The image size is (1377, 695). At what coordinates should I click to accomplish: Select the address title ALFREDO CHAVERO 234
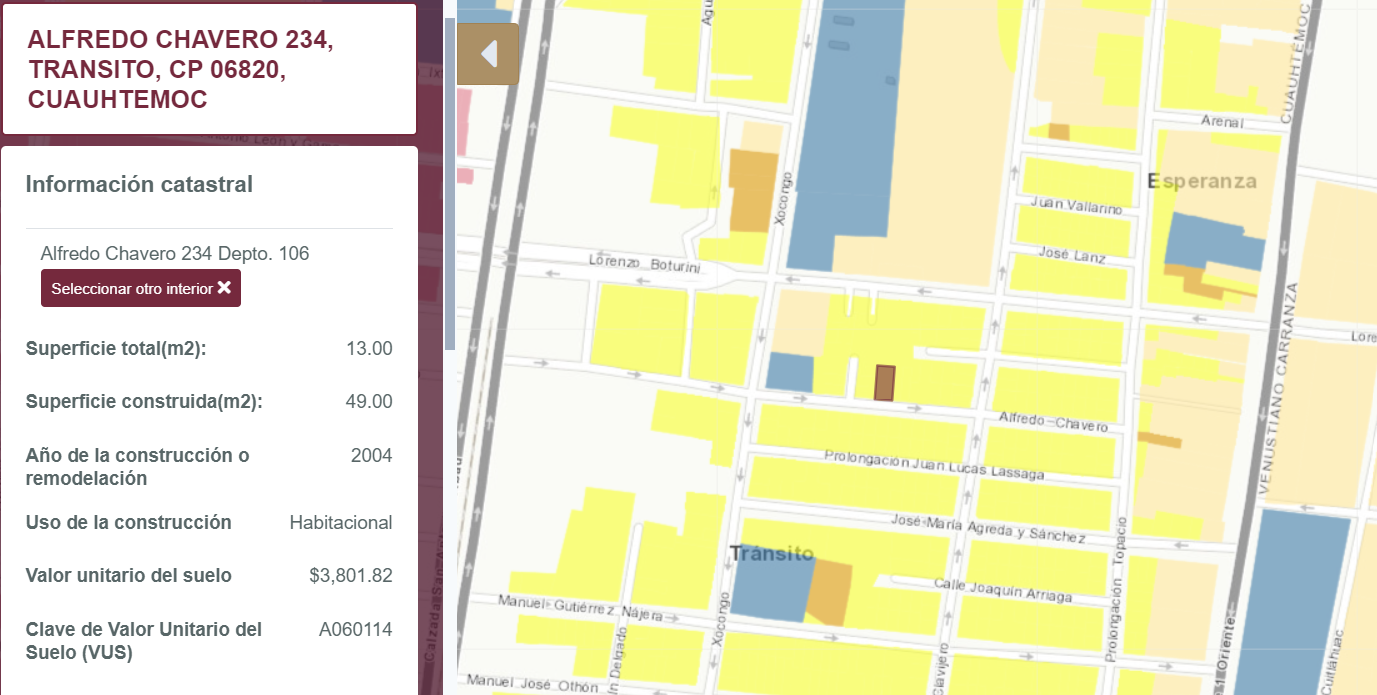tap(181, 40)
